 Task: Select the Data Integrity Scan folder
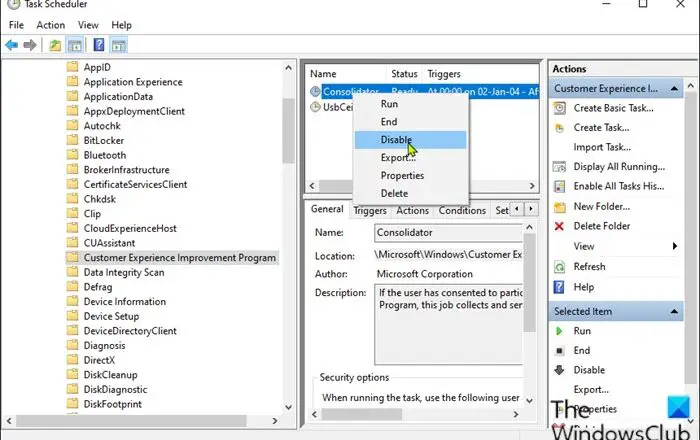124,273
